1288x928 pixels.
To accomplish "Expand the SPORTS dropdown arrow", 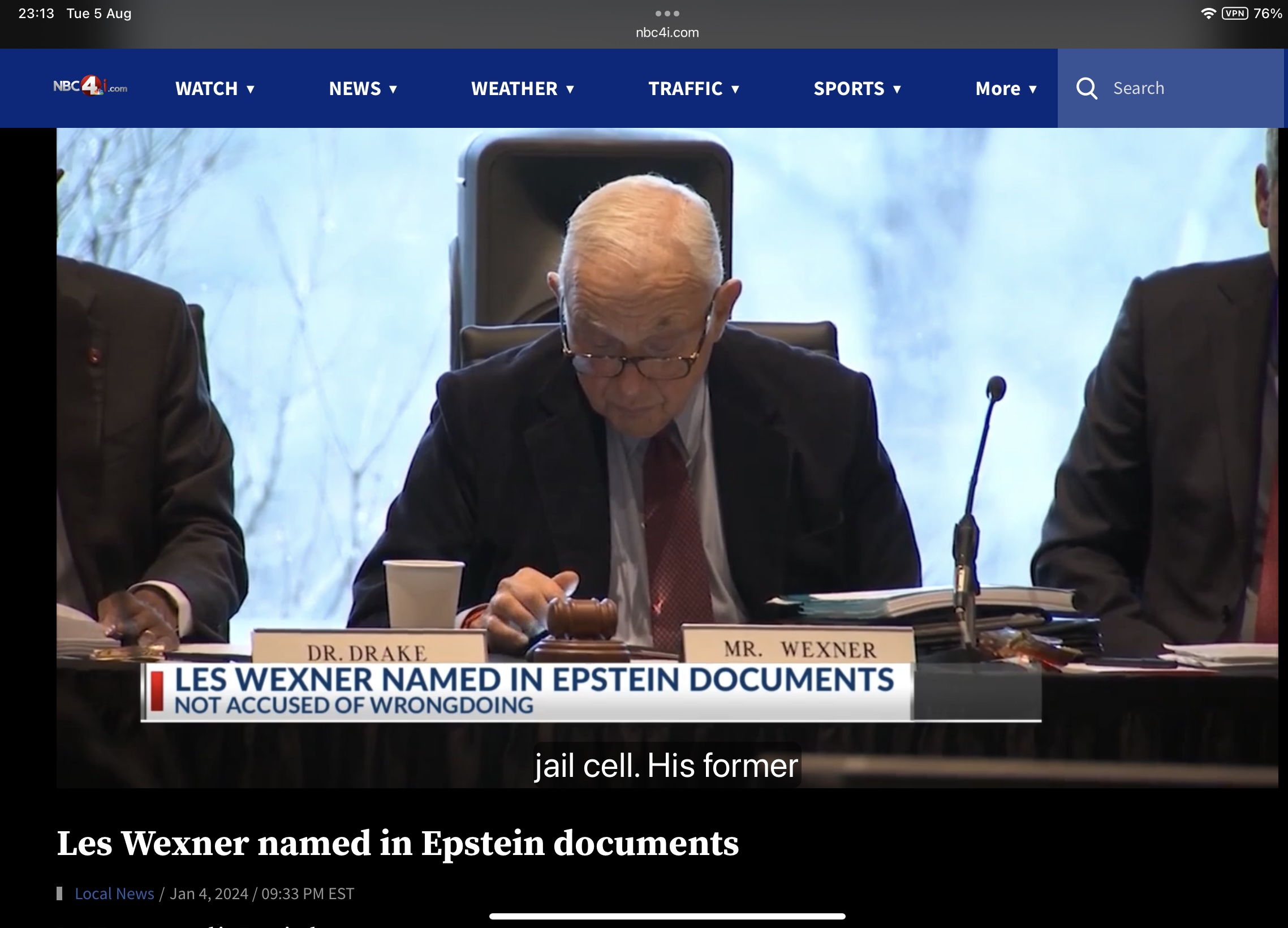I will coord(897,89).
